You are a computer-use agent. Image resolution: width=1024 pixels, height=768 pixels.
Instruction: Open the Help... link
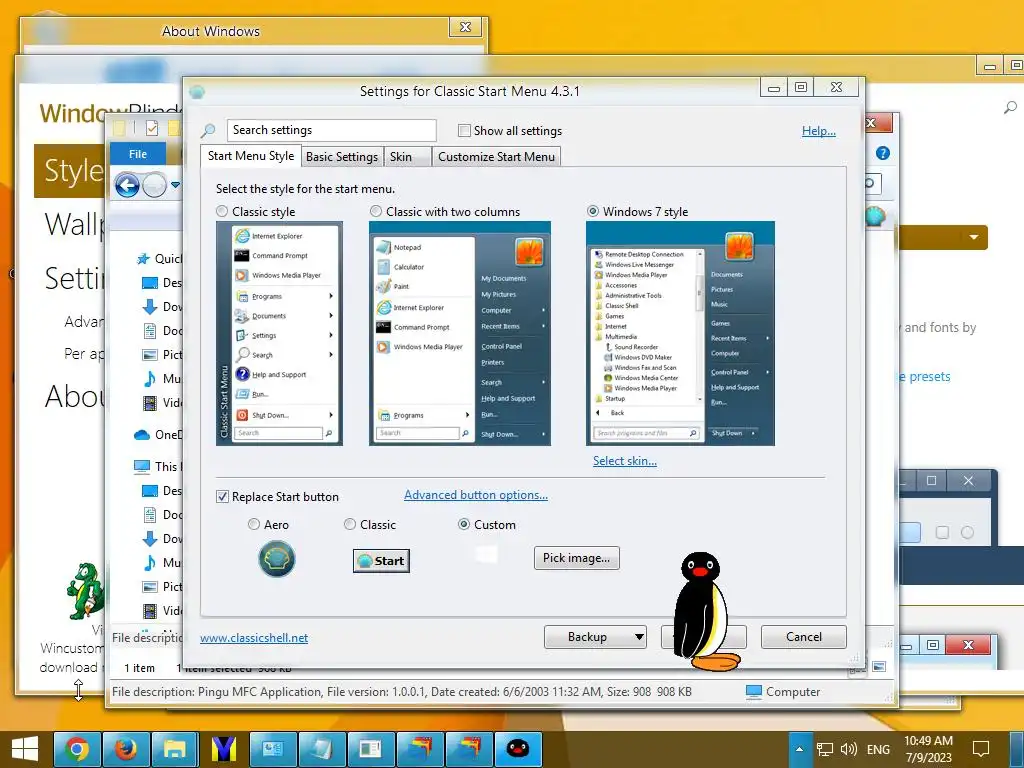click(818, 131)
